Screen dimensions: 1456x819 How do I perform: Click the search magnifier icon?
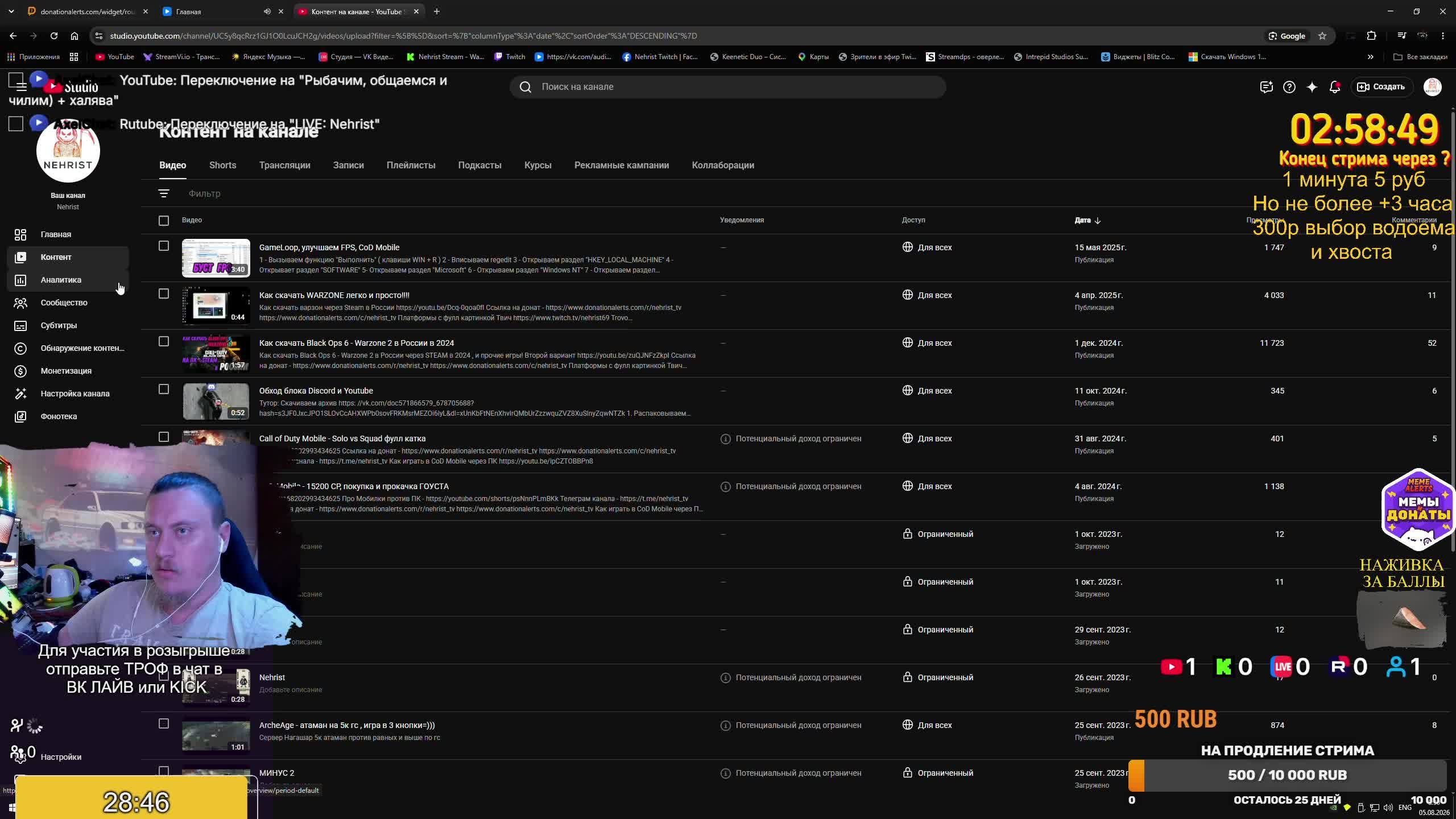pyautogui.click(x=526, y=87)
